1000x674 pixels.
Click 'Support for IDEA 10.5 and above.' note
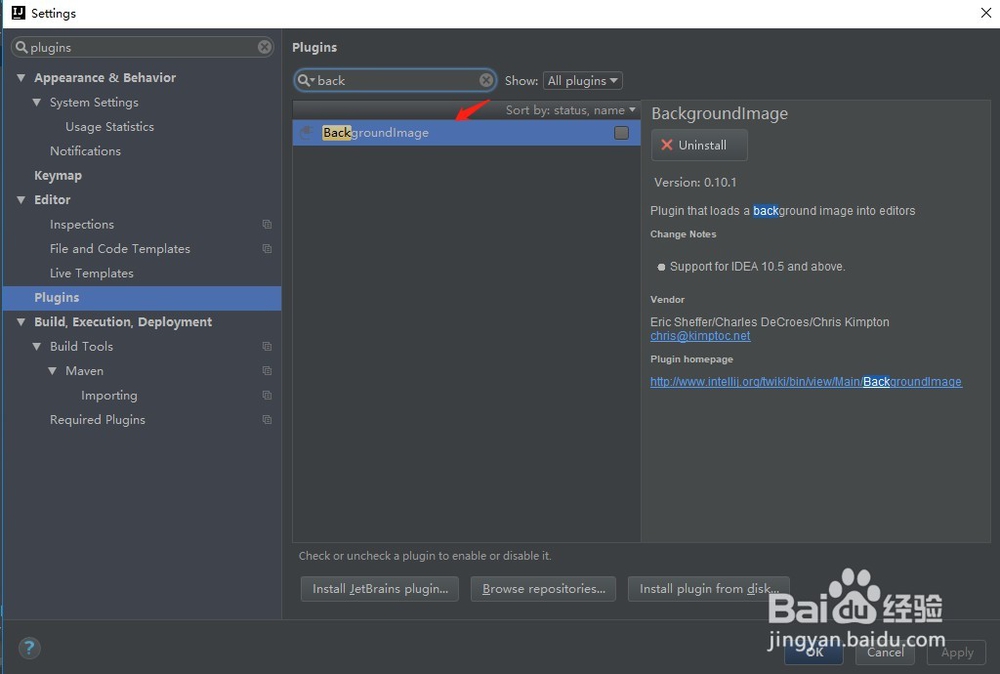tap(758, 267)
